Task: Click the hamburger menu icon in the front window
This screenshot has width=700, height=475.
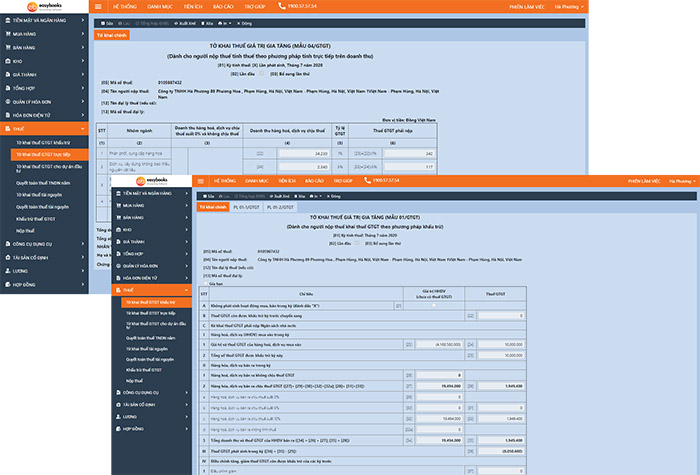Action: pyautogui.click(x=200, y=181)
